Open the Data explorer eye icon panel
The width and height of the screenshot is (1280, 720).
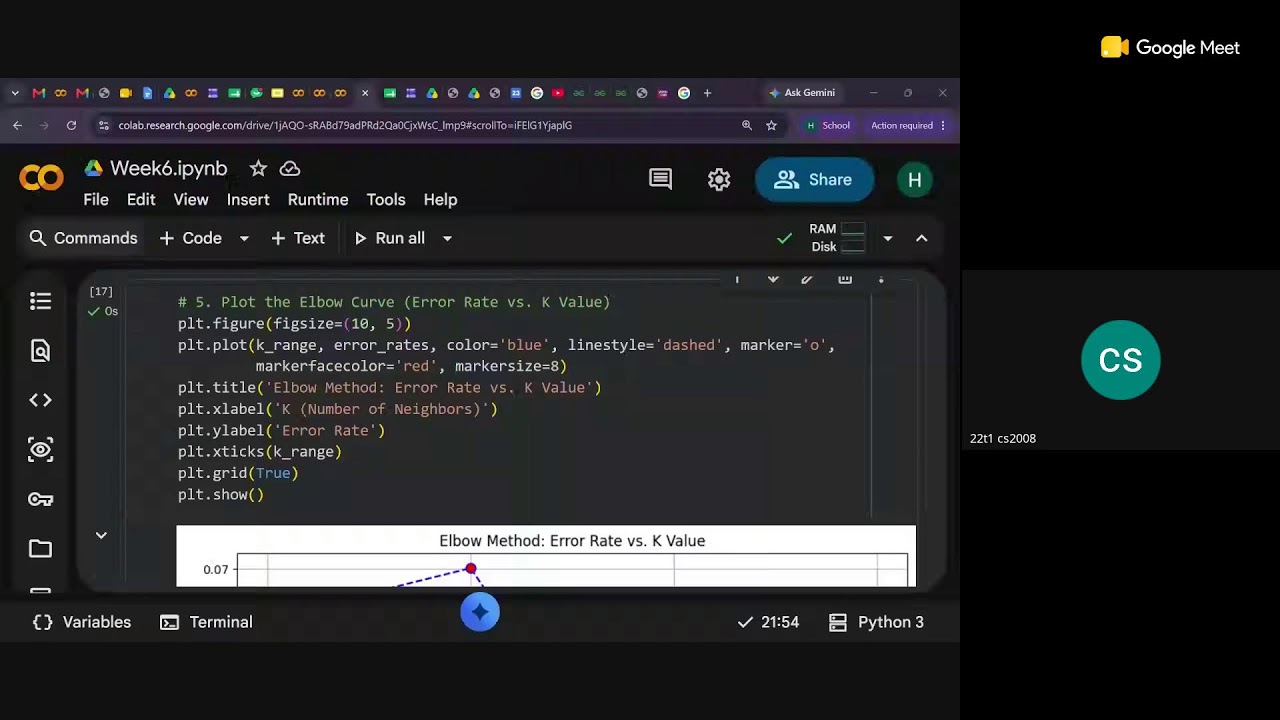tap(40, 450)
